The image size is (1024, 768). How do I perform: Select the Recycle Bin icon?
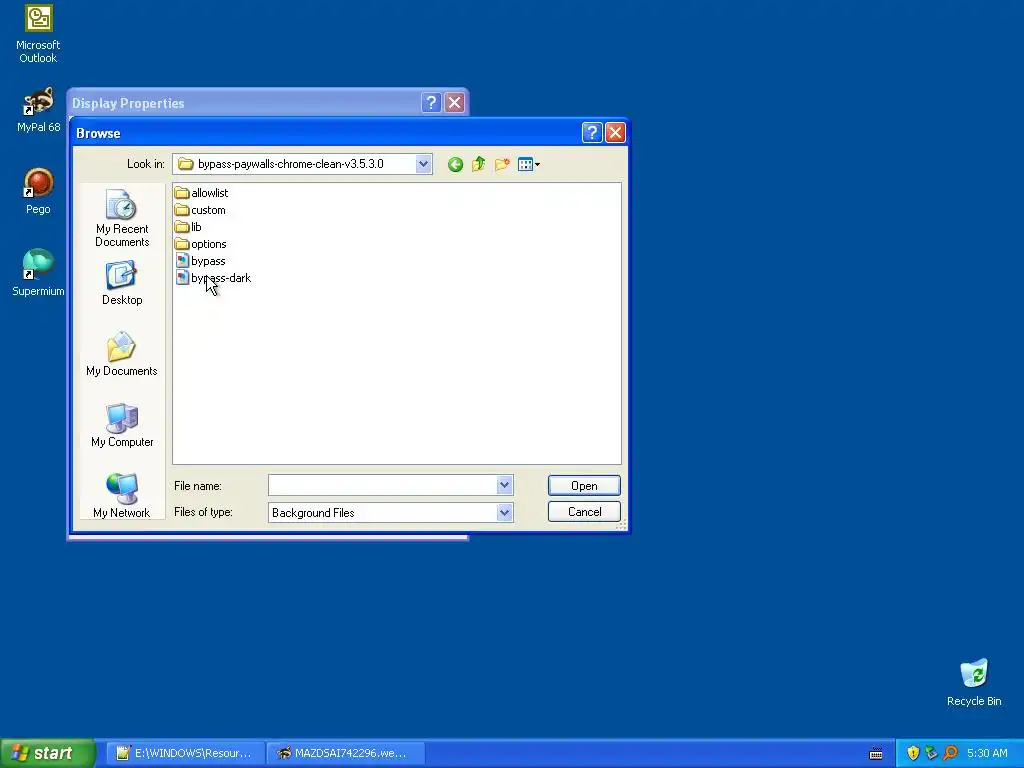pyautogui.click(x=974, y=682)
